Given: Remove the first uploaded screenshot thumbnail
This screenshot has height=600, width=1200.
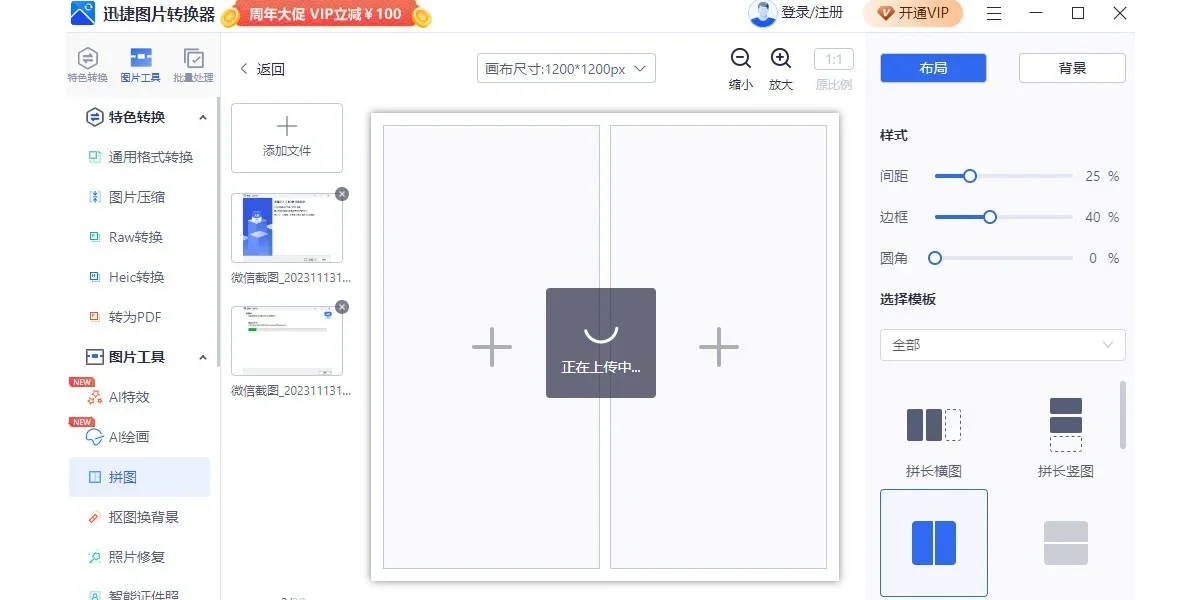Looking at the screenshot, I should point(342,194).
